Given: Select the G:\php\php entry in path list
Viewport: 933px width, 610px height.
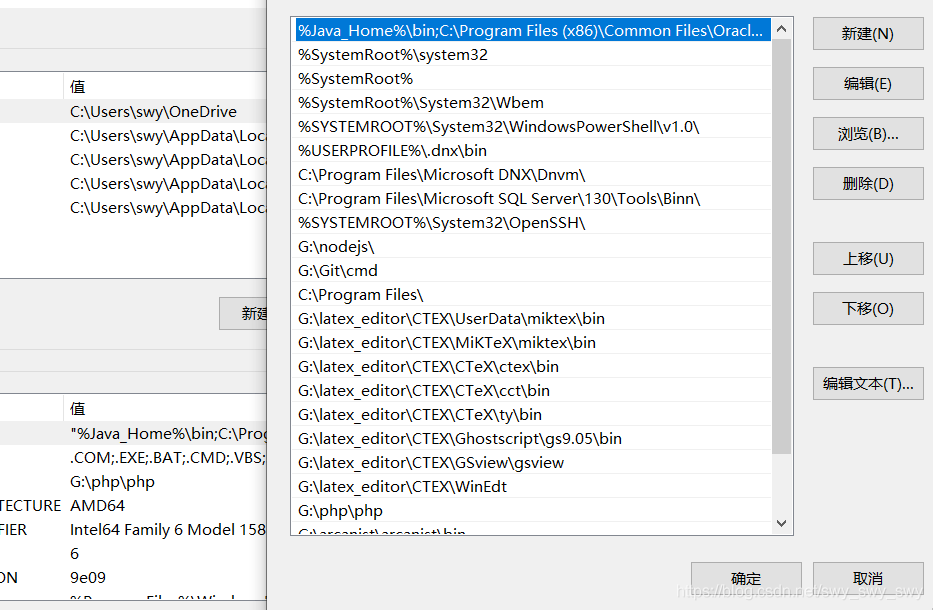Looking at the screenshot, I should tap(533, 511).
